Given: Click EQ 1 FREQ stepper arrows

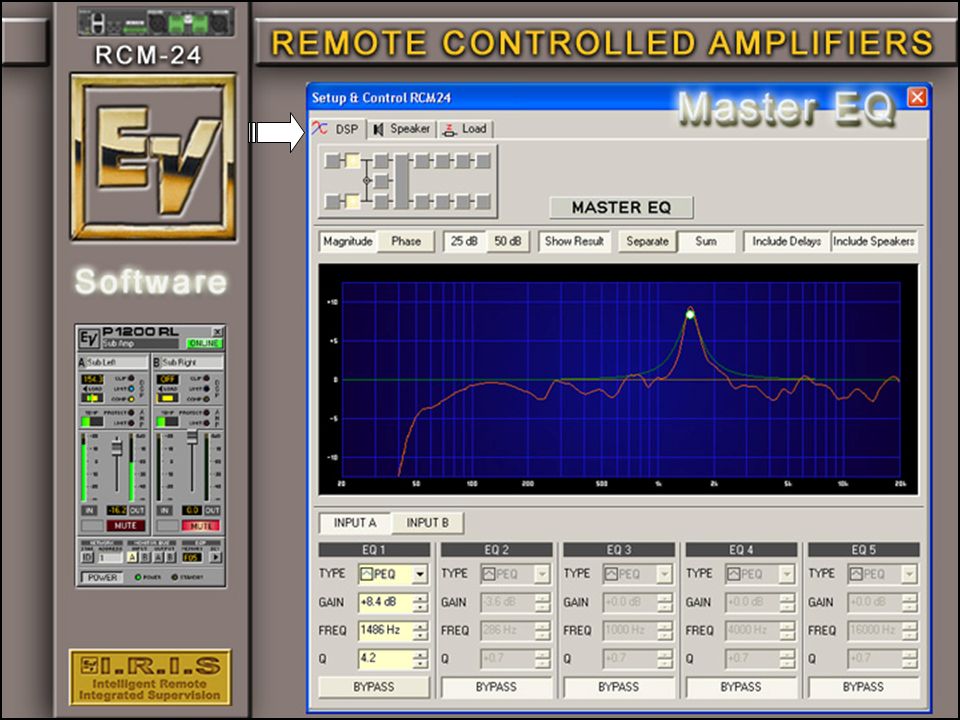Looking at the screenshot, I should pyautogui.click(x=420, y=631).
